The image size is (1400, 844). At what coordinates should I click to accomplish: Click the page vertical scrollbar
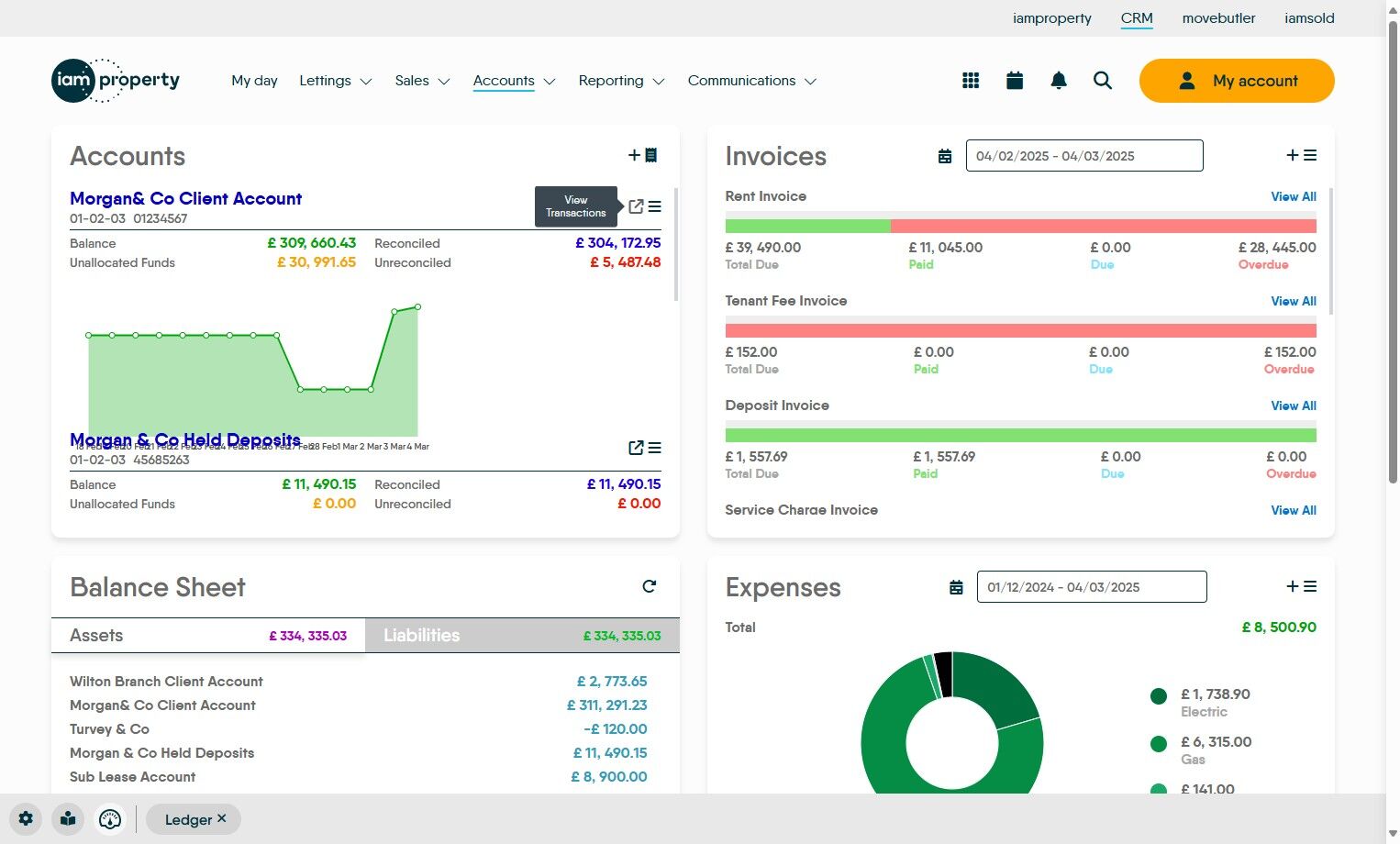1393,252
